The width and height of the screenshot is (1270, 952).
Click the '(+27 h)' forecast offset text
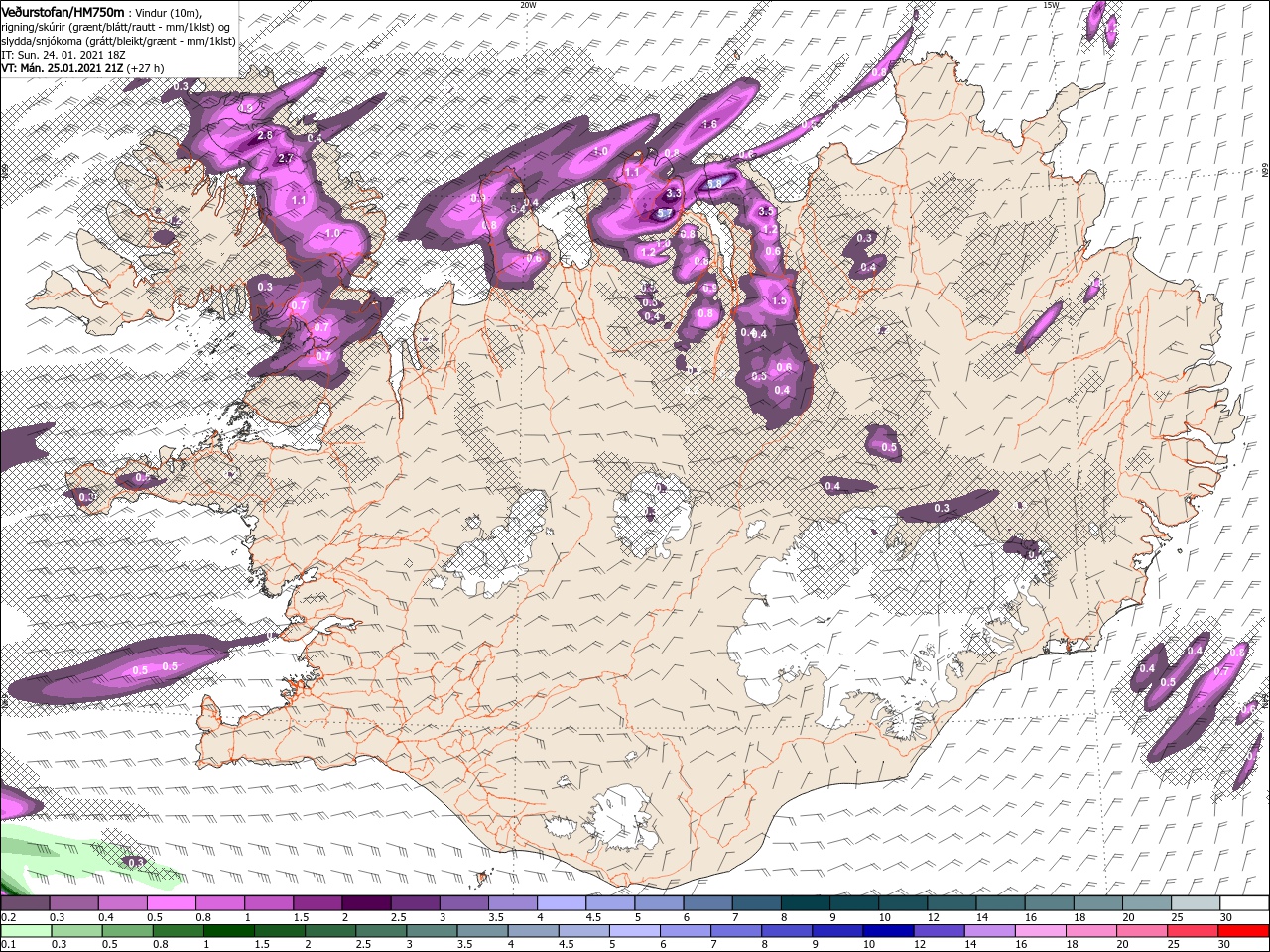146,68
